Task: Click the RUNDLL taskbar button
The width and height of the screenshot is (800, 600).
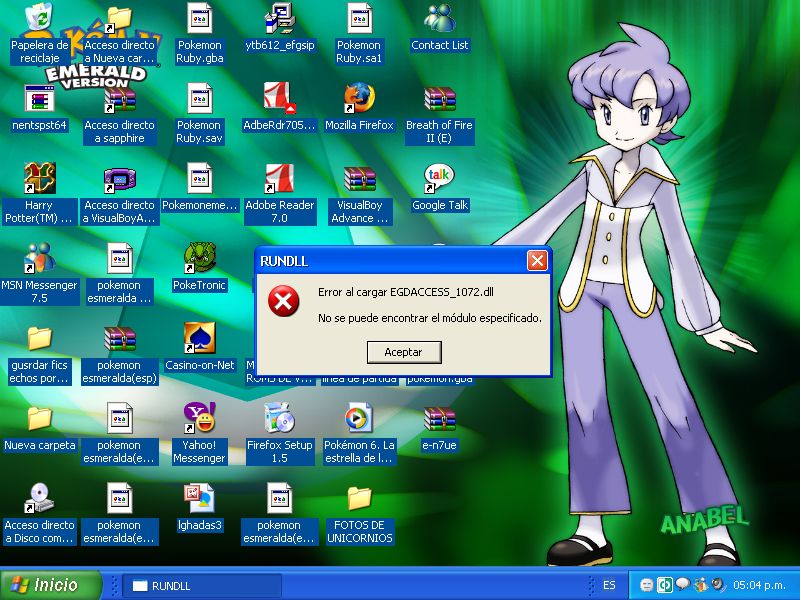Action: click(x=202, y=586)
